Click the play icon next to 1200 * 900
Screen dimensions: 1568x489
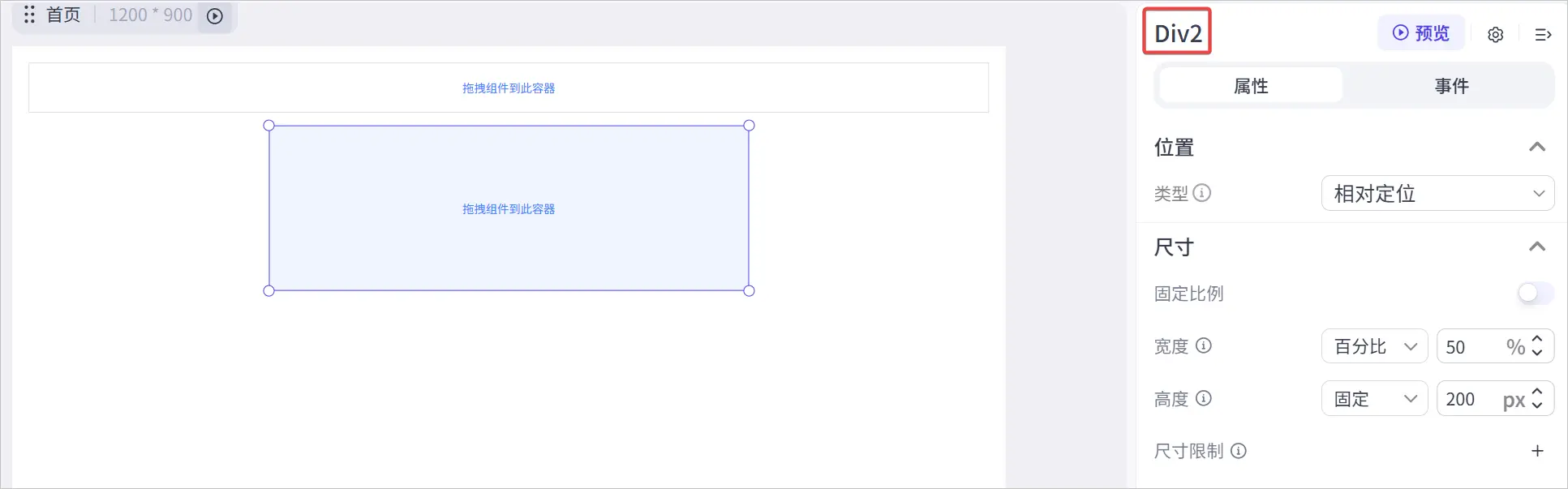215,16
